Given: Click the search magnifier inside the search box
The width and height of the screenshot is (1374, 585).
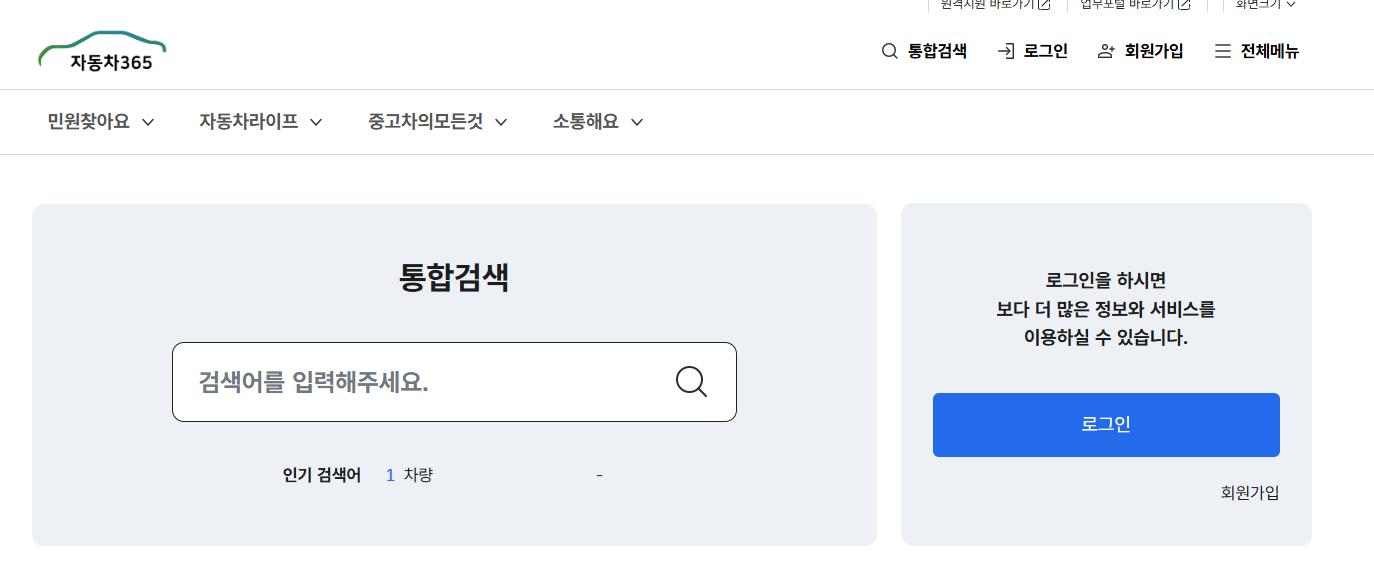Looking at the screenshot, I should click(x=690, y=381).
